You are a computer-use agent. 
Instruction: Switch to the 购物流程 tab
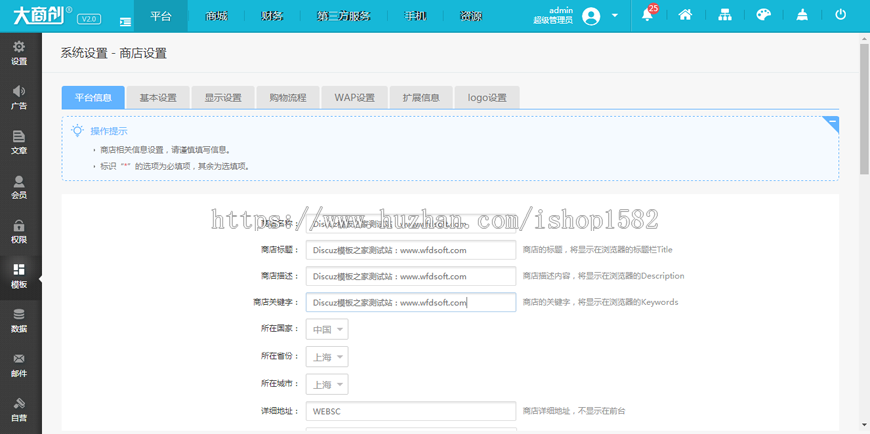(x=288, y=98)
